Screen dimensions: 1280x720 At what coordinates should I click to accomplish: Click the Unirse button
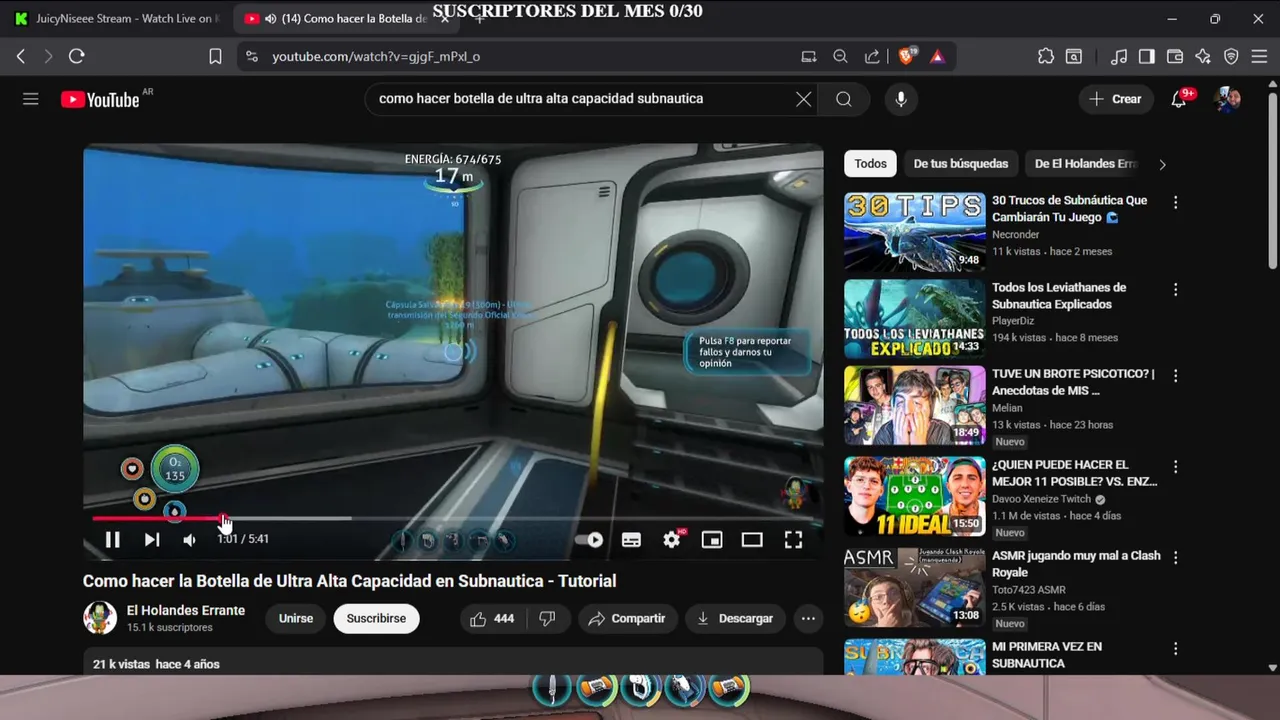click(x=296, y=619)
